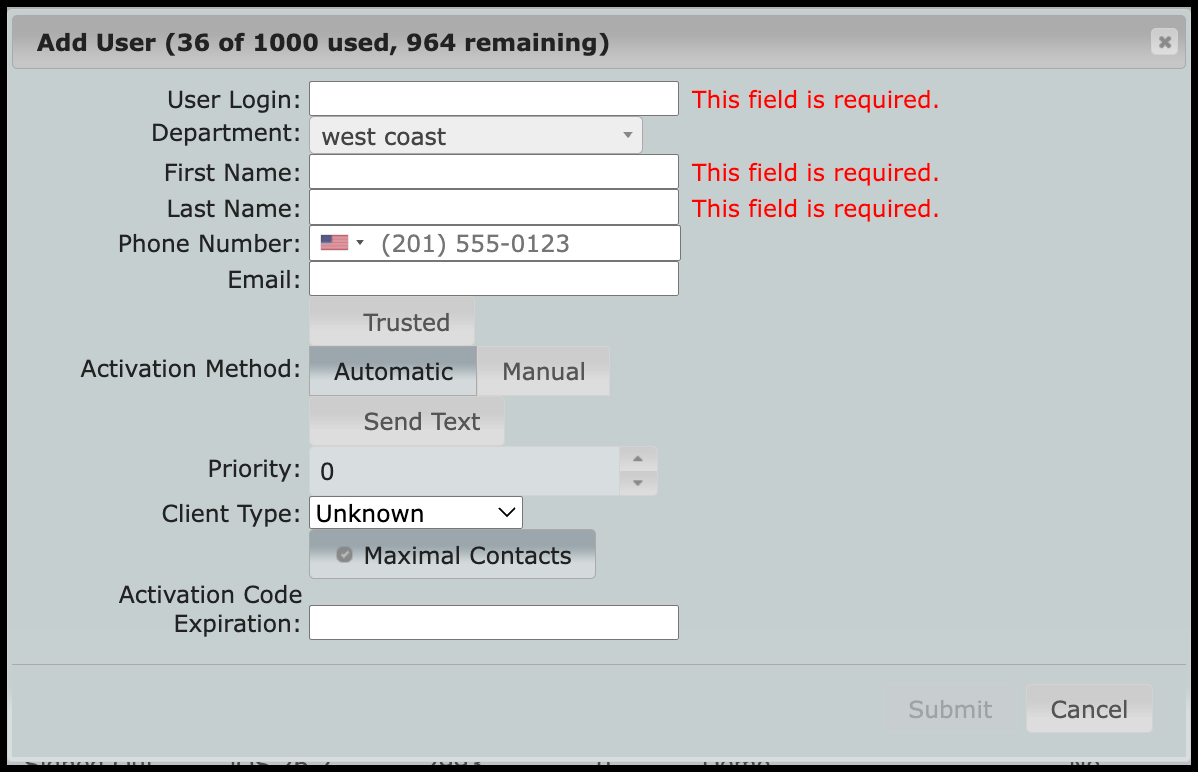The height and width of the screenshot is (772, 1198).
Task: Increase Priority with up arrow
Action: click(x=639, y=459)
